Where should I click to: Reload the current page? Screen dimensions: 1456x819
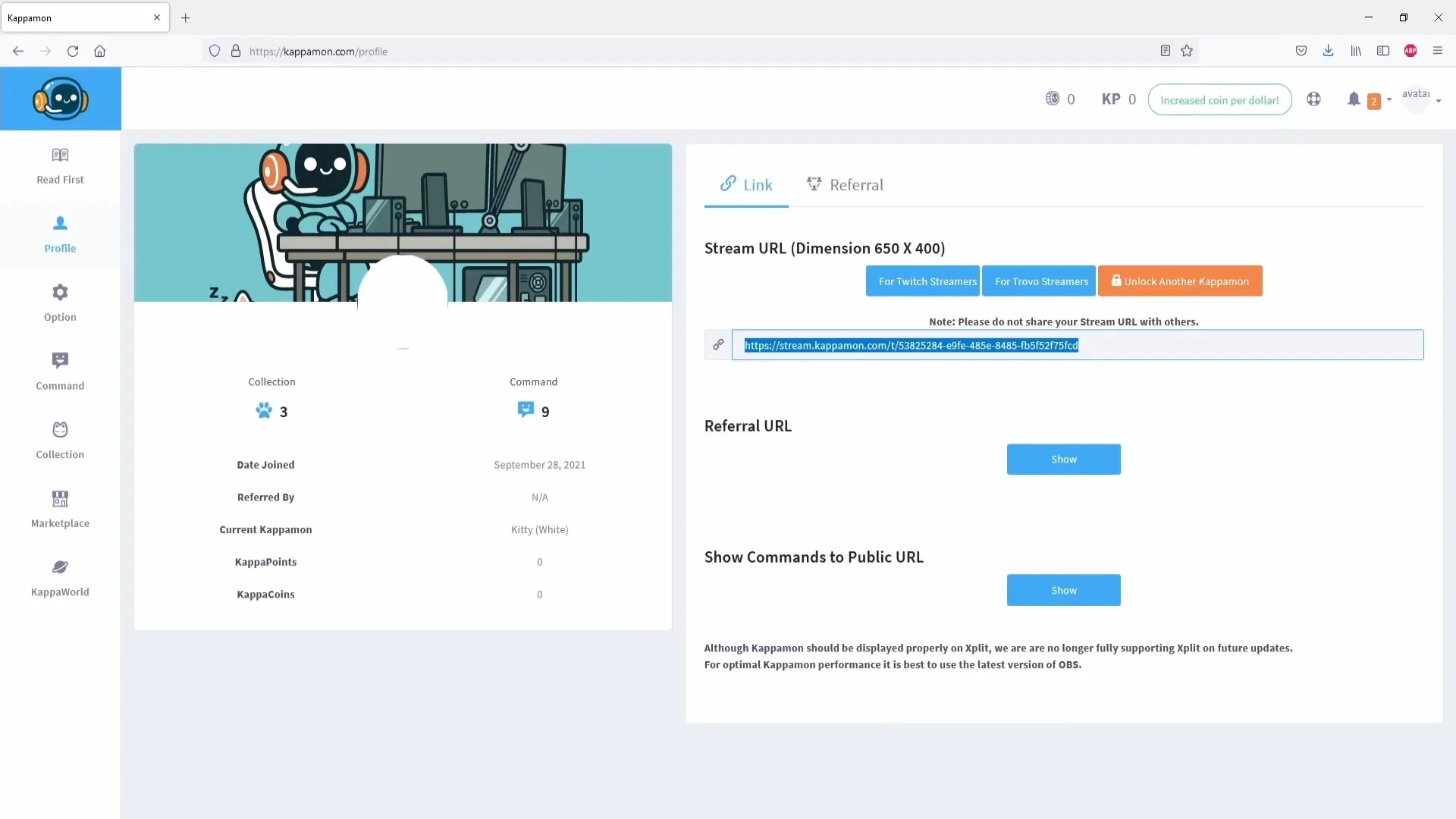(73, 51)
